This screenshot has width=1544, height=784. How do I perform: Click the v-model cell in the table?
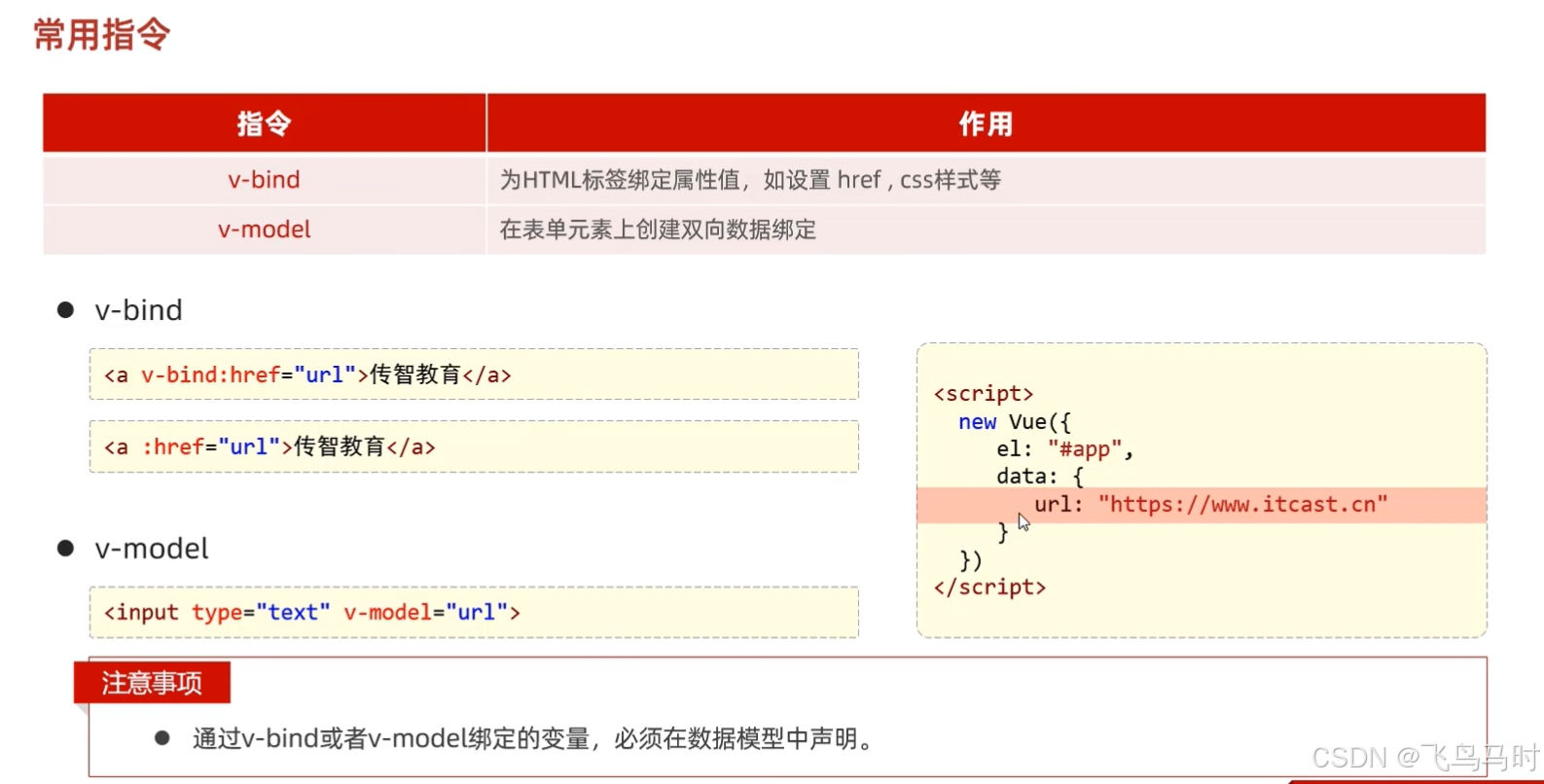coord(264,230)
